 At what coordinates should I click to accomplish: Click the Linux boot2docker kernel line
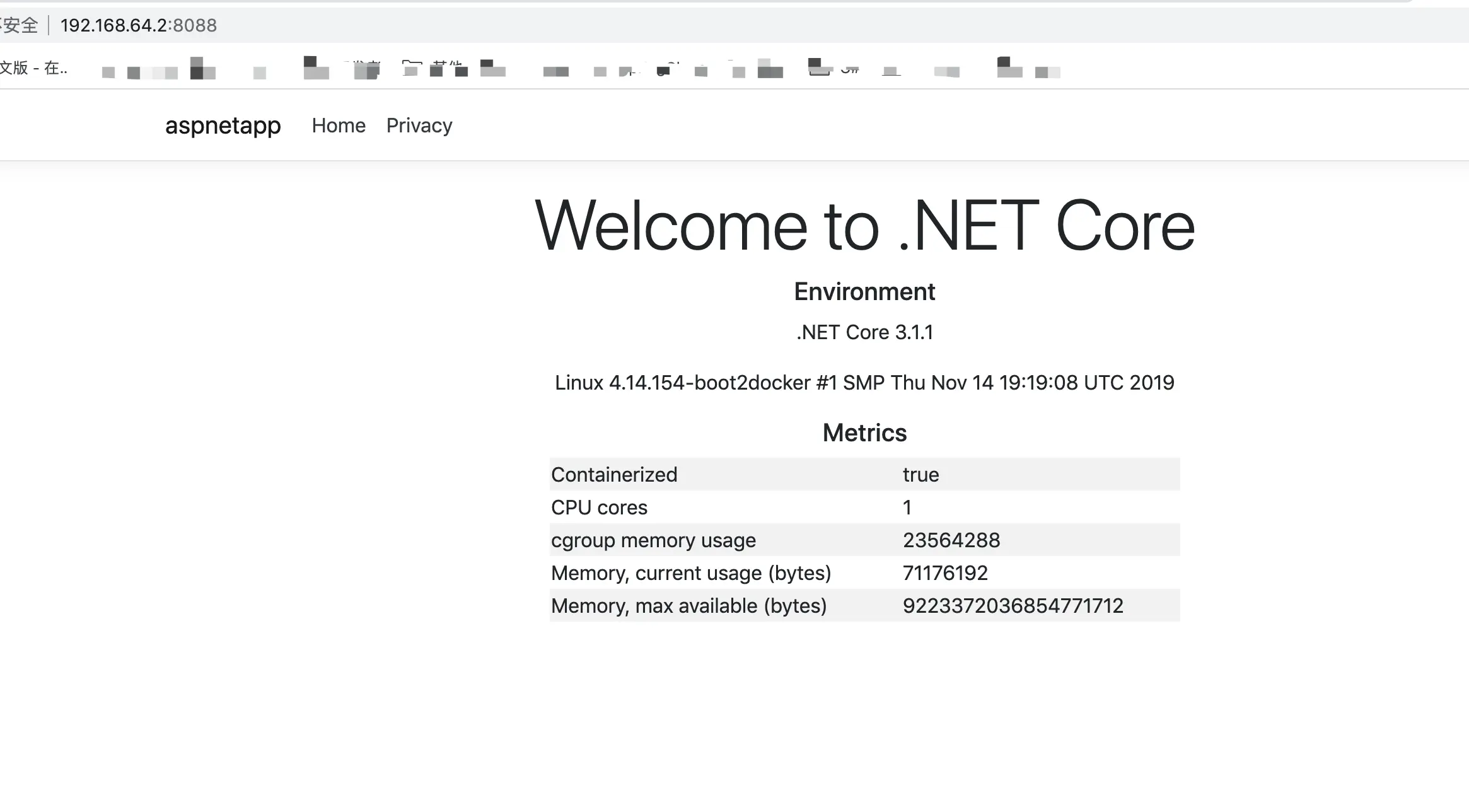pos(864,383)
